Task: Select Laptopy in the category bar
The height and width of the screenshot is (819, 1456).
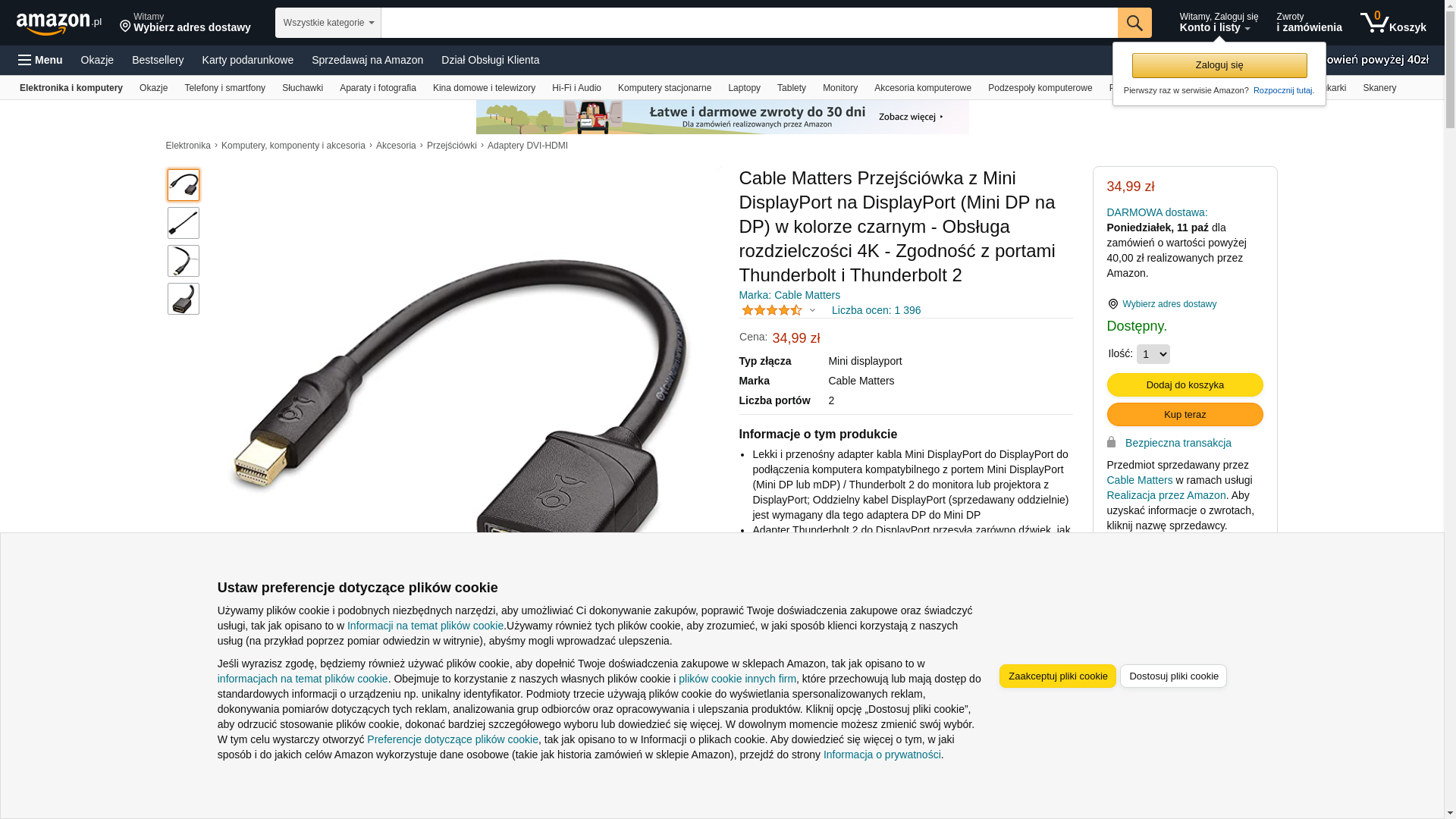Action: point(744,88)
